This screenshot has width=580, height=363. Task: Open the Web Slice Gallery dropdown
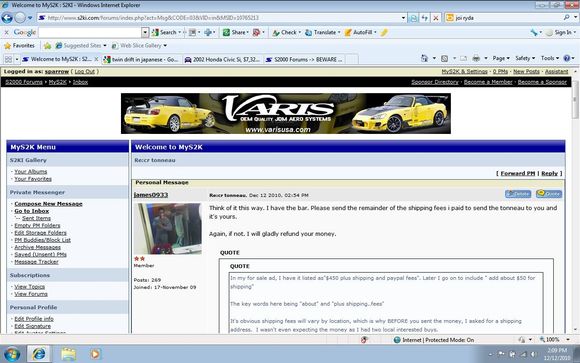139,46
